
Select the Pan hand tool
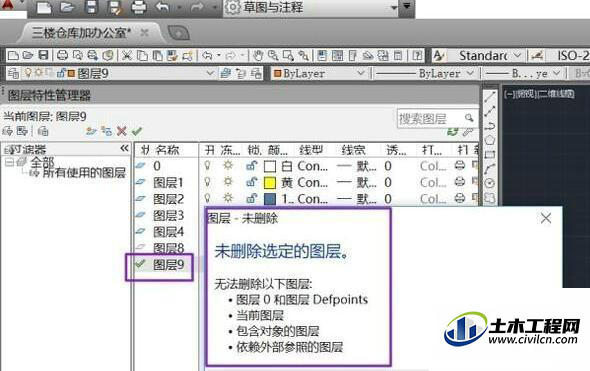258,56
